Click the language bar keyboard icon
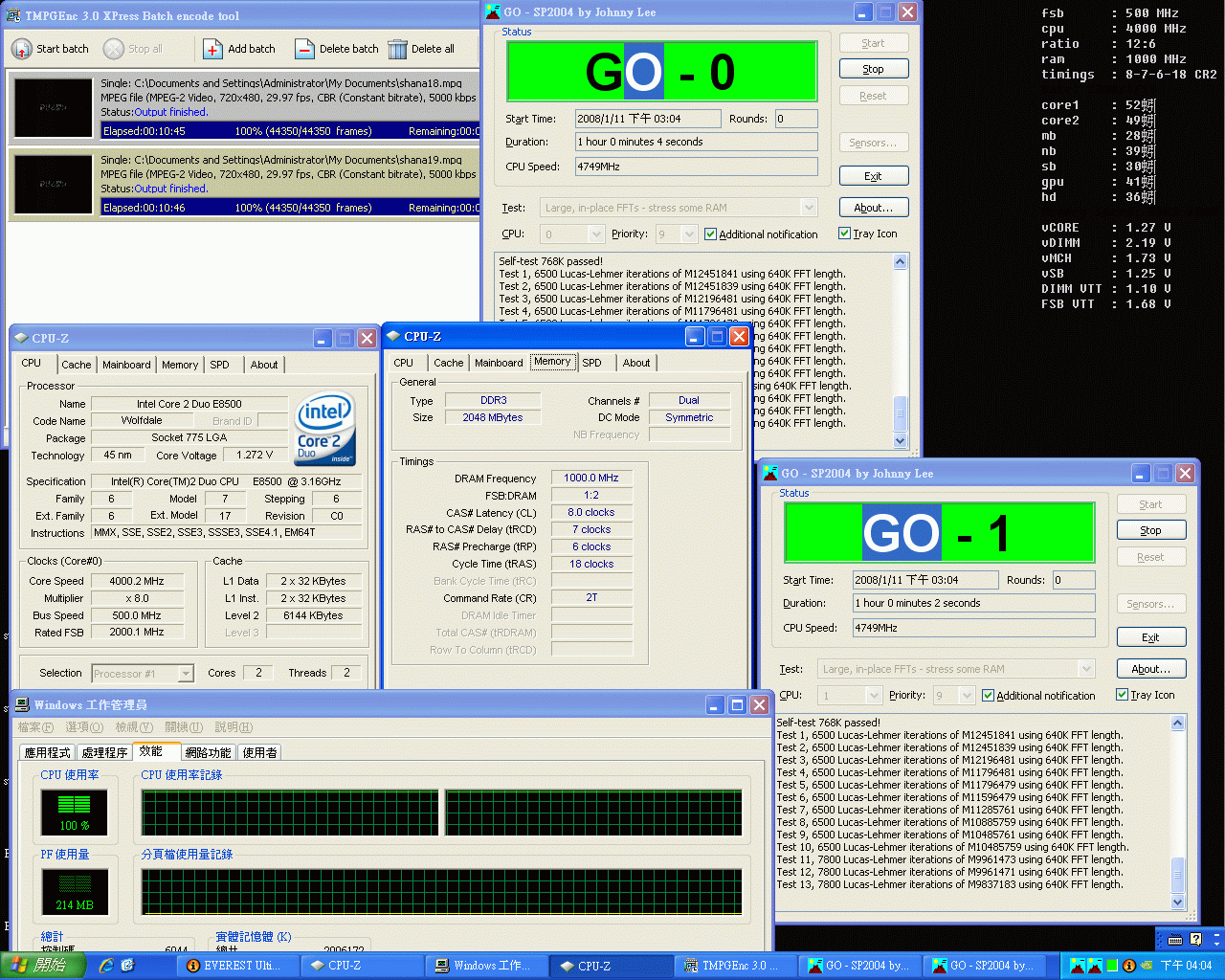Screen dimensions: 1225x980 point(1175,939)
